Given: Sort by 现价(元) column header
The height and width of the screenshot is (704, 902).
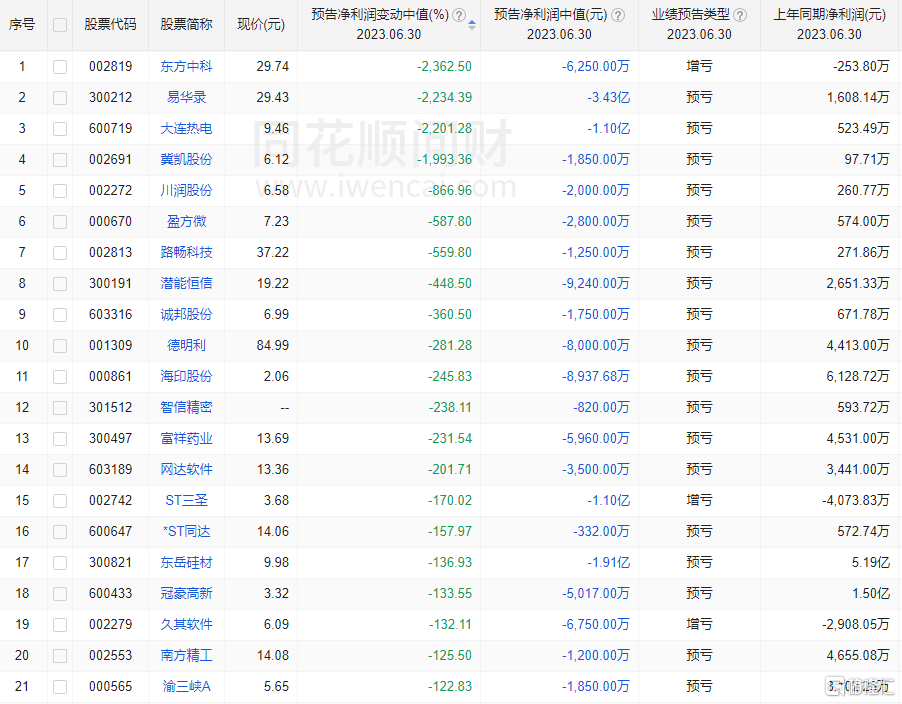Looking at the screenshot, I should coord(259,25).
